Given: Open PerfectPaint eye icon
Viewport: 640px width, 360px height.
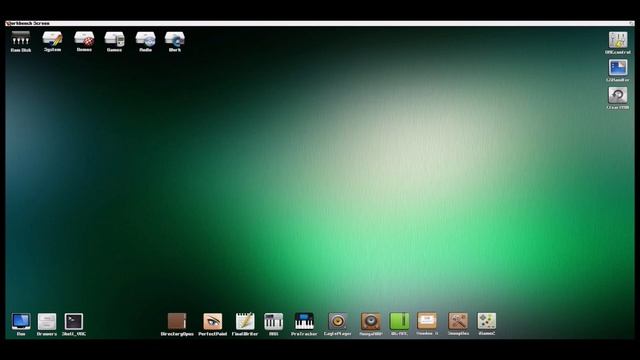Looking at the screenshot, I should (x=213, y=321).
